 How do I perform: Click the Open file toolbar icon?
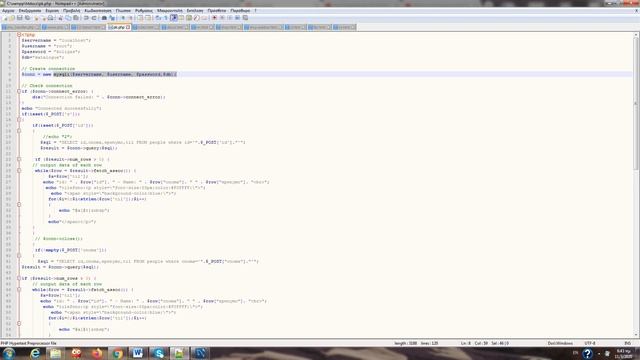click(12, 18)
